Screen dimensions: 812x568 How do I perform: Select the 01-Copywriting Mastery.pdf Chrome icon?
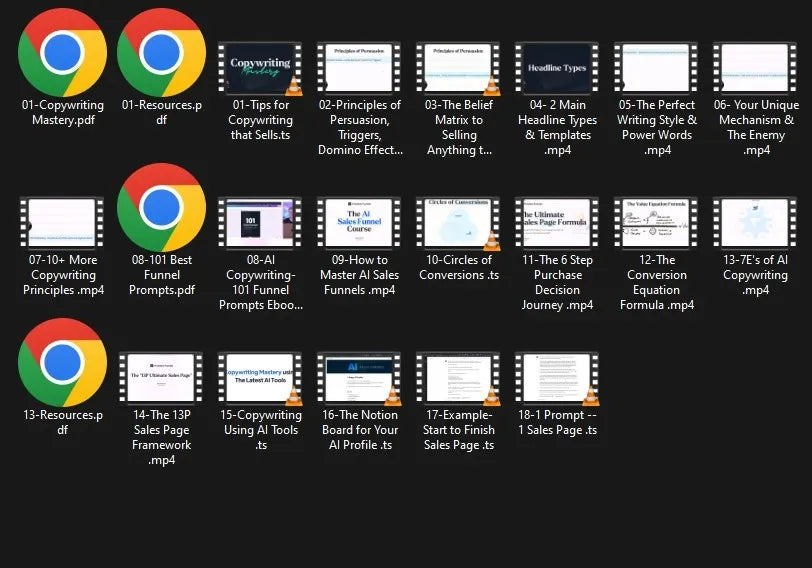point(62,52)
